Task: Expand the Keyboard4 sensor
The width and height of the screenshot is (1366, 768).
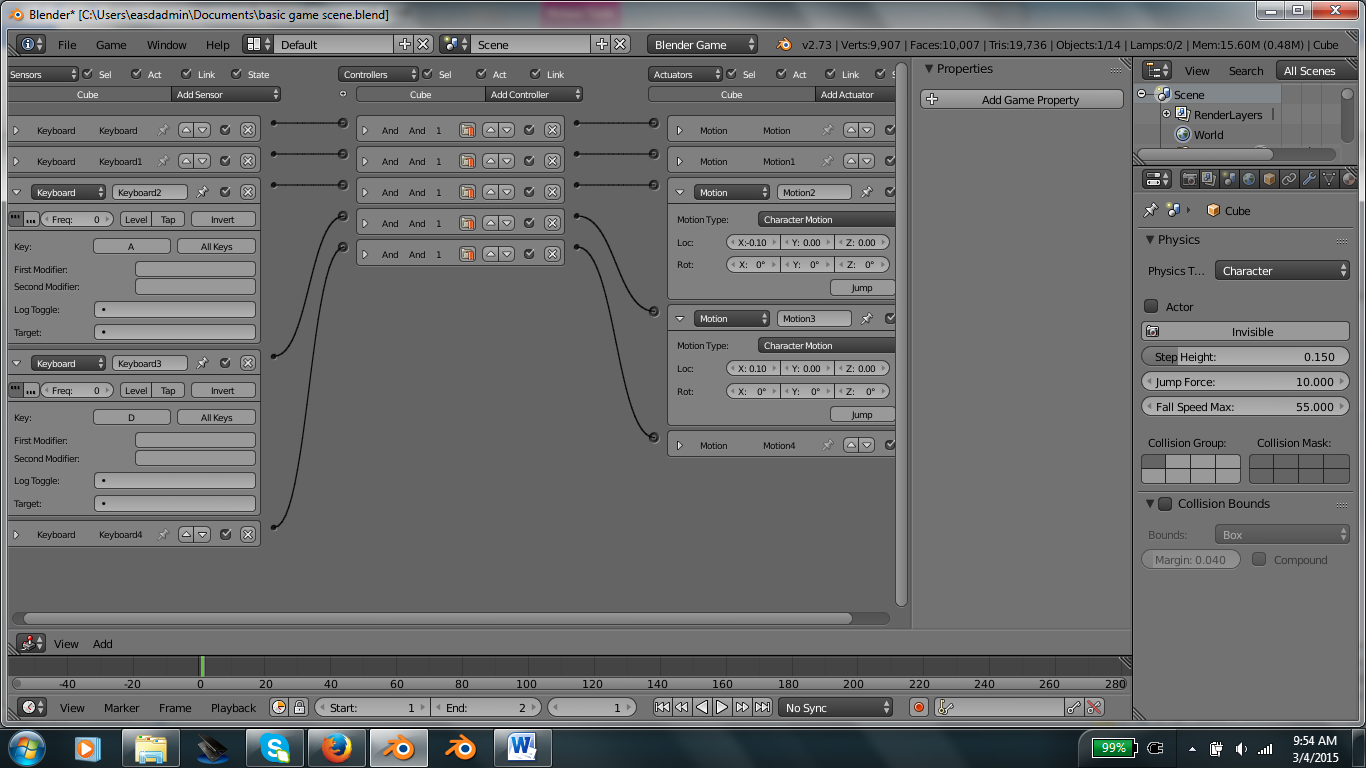Action: (x=16, y=535)
